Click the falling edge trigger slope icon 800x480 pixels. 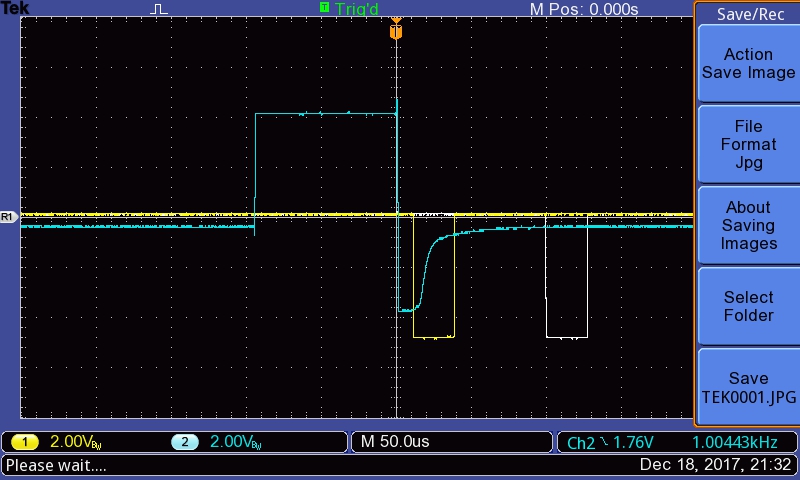coord(604,441)
